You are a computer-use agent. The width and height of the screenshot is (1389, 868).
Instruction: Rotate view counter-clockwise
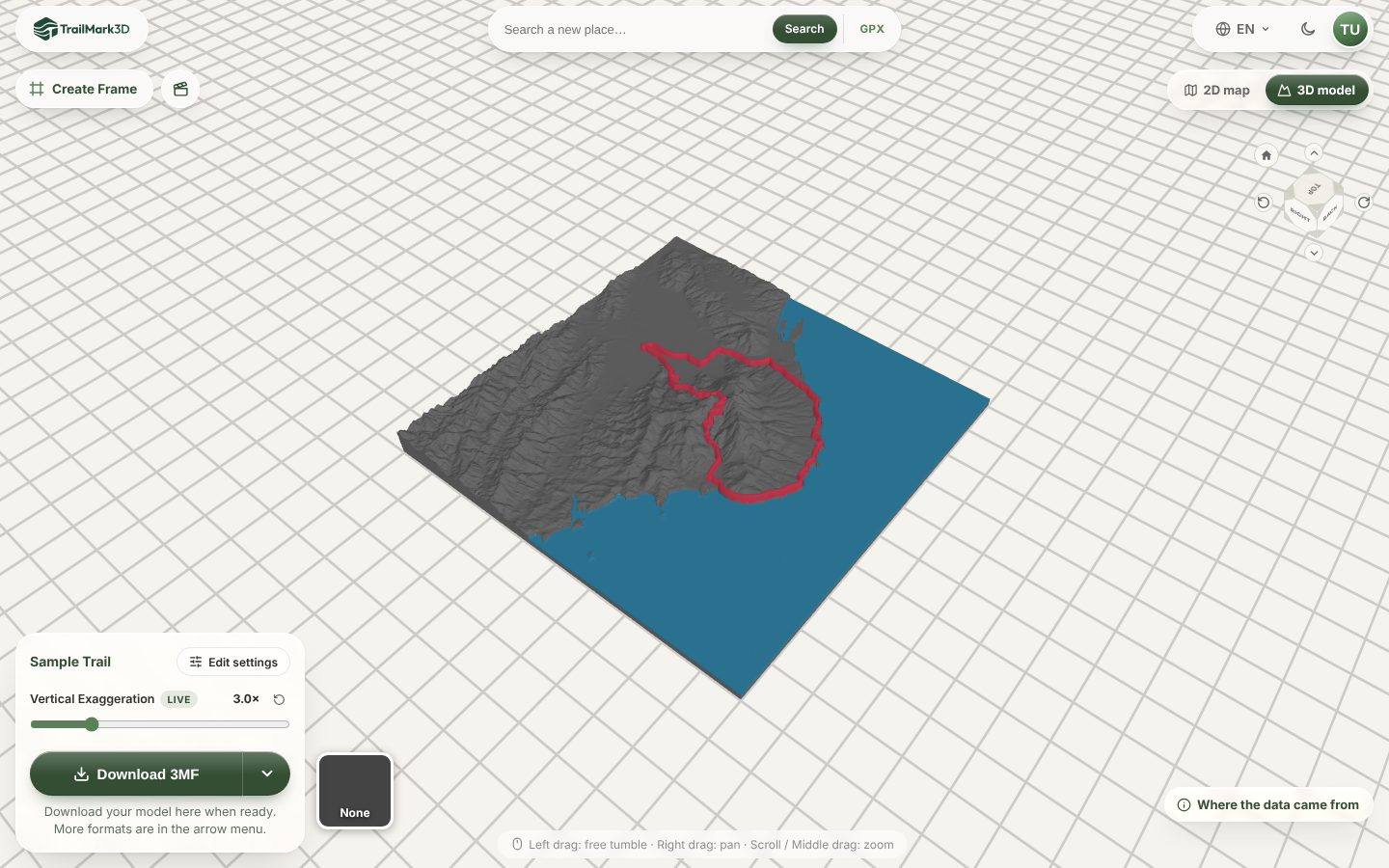pos(1264,203)
